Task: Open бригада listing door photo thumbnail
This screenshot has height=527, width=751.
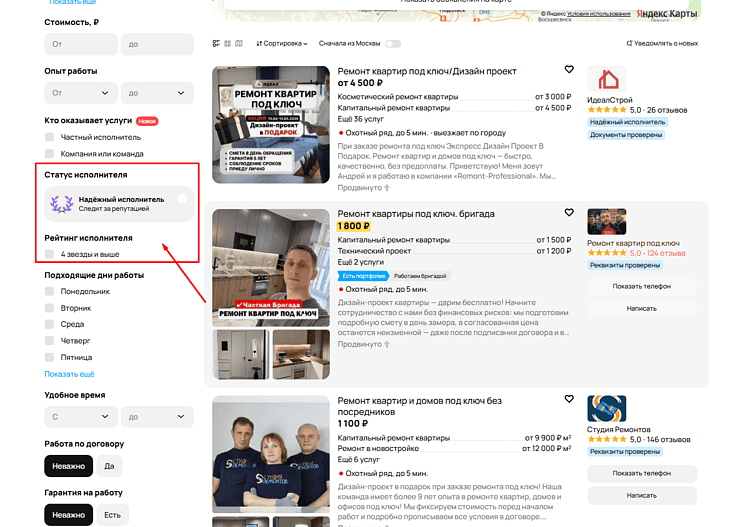Action: (240, 355)
